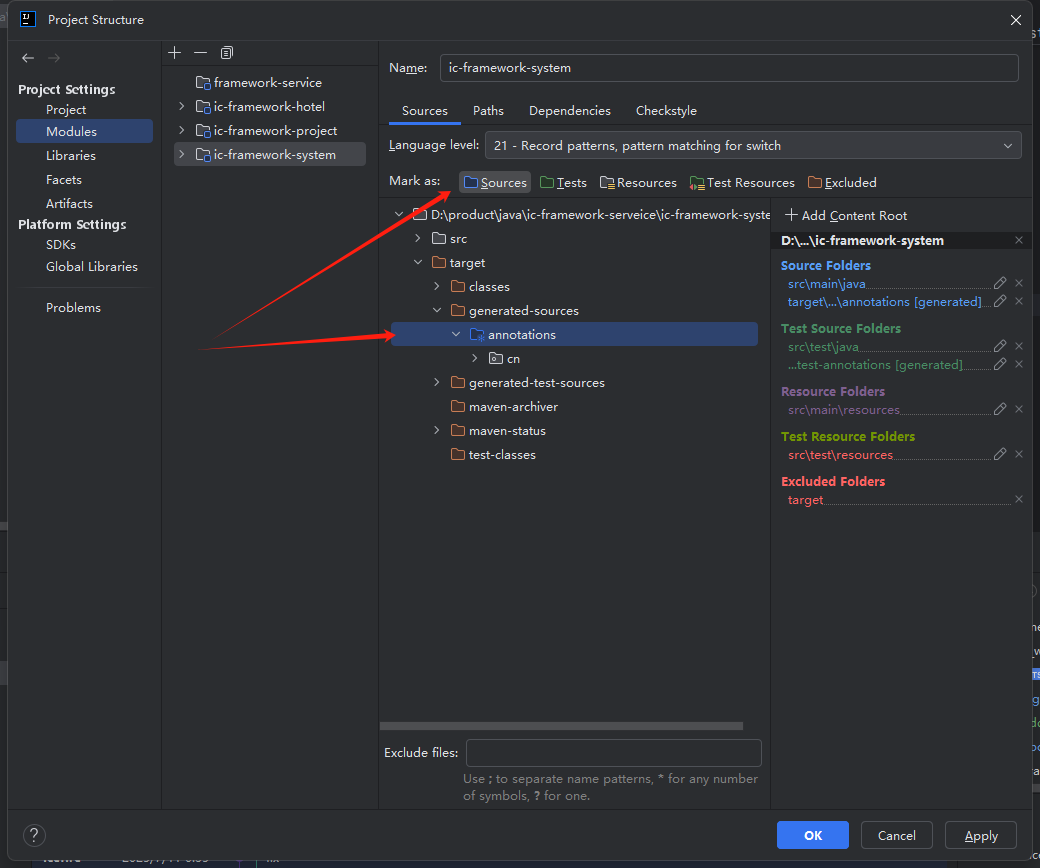Expand the src folder in tree
Viewport: 1040px width, 868px height.
pos(418,239)
